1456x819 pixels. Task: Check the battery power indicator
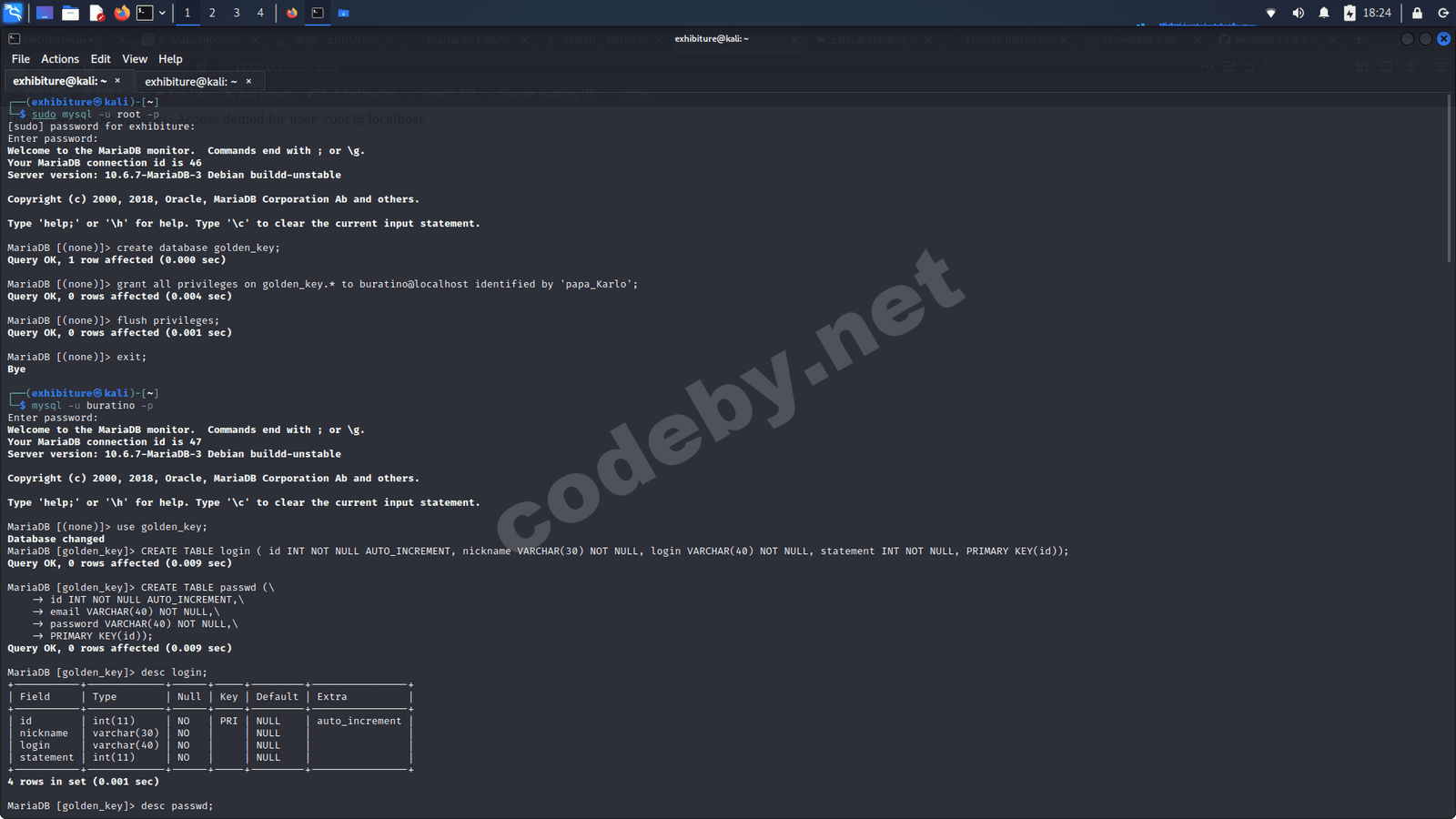[x=1350, y=13]
